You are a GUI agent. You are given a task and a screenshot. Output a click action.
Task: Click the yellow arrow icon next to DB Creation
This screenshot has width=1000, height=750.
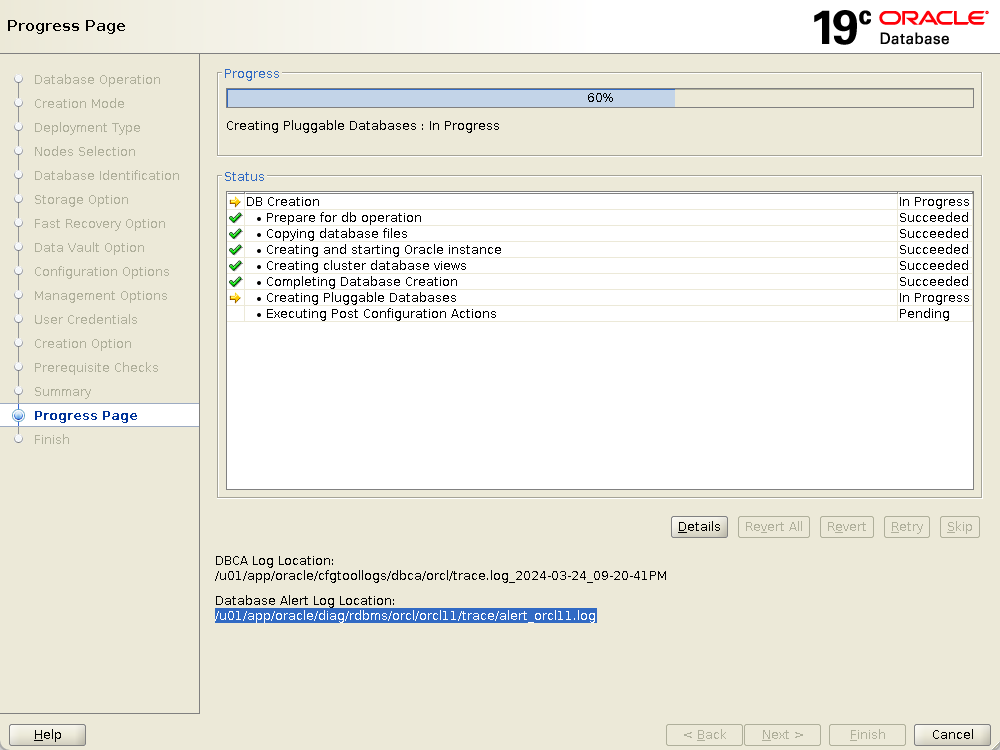(x=235, y=202)
